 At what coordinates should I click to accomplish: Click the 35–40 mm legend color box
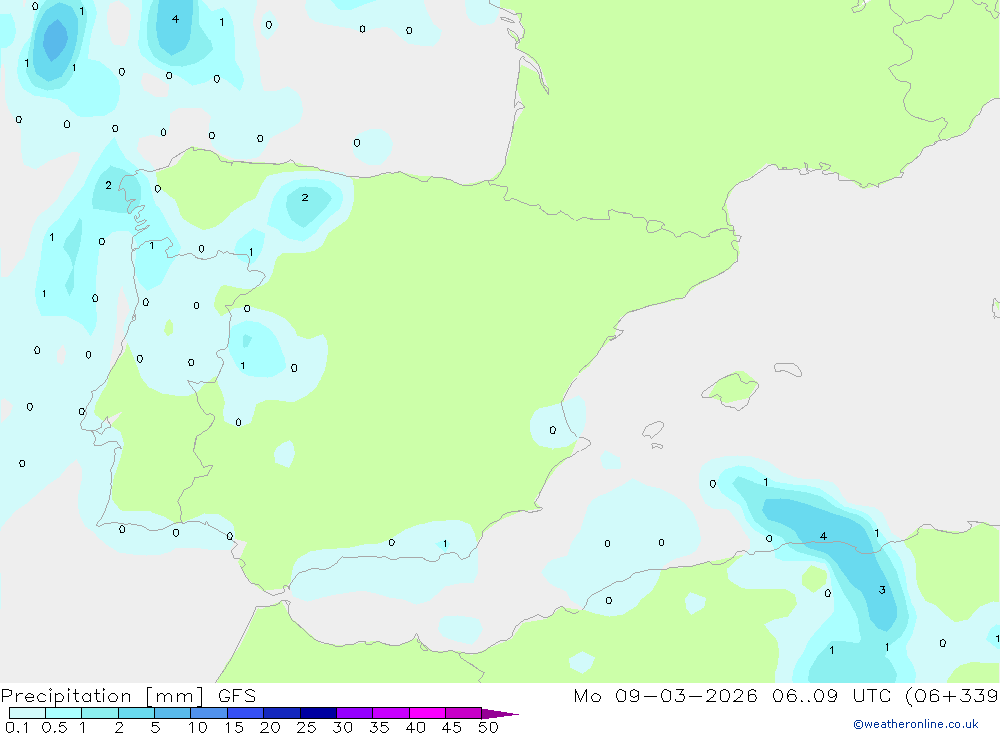pyautogui.click(x=390, y=713)
